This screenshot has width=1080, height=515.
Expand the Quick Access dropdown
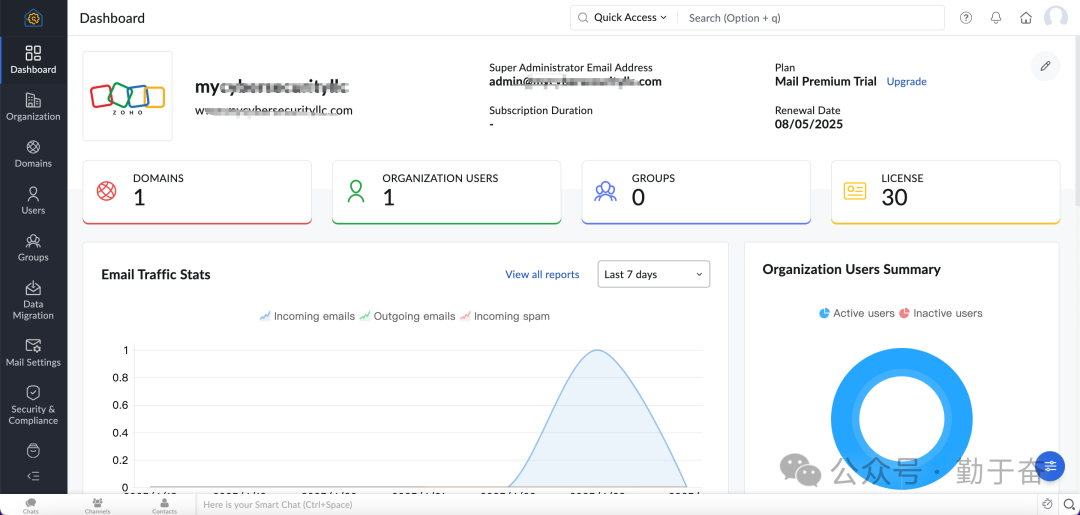tap(623, 18)
